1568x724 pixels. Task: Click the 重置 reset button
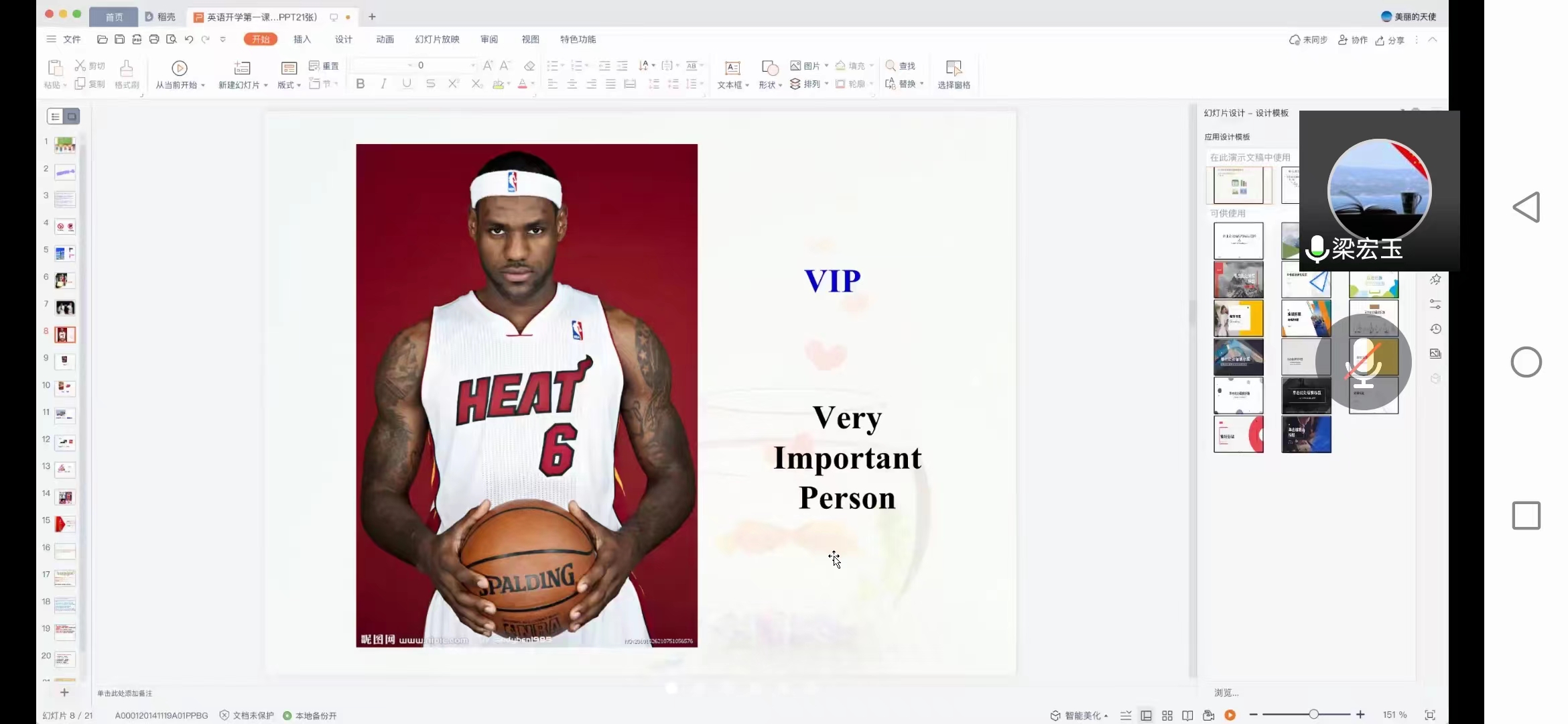(x=324, y=66)
